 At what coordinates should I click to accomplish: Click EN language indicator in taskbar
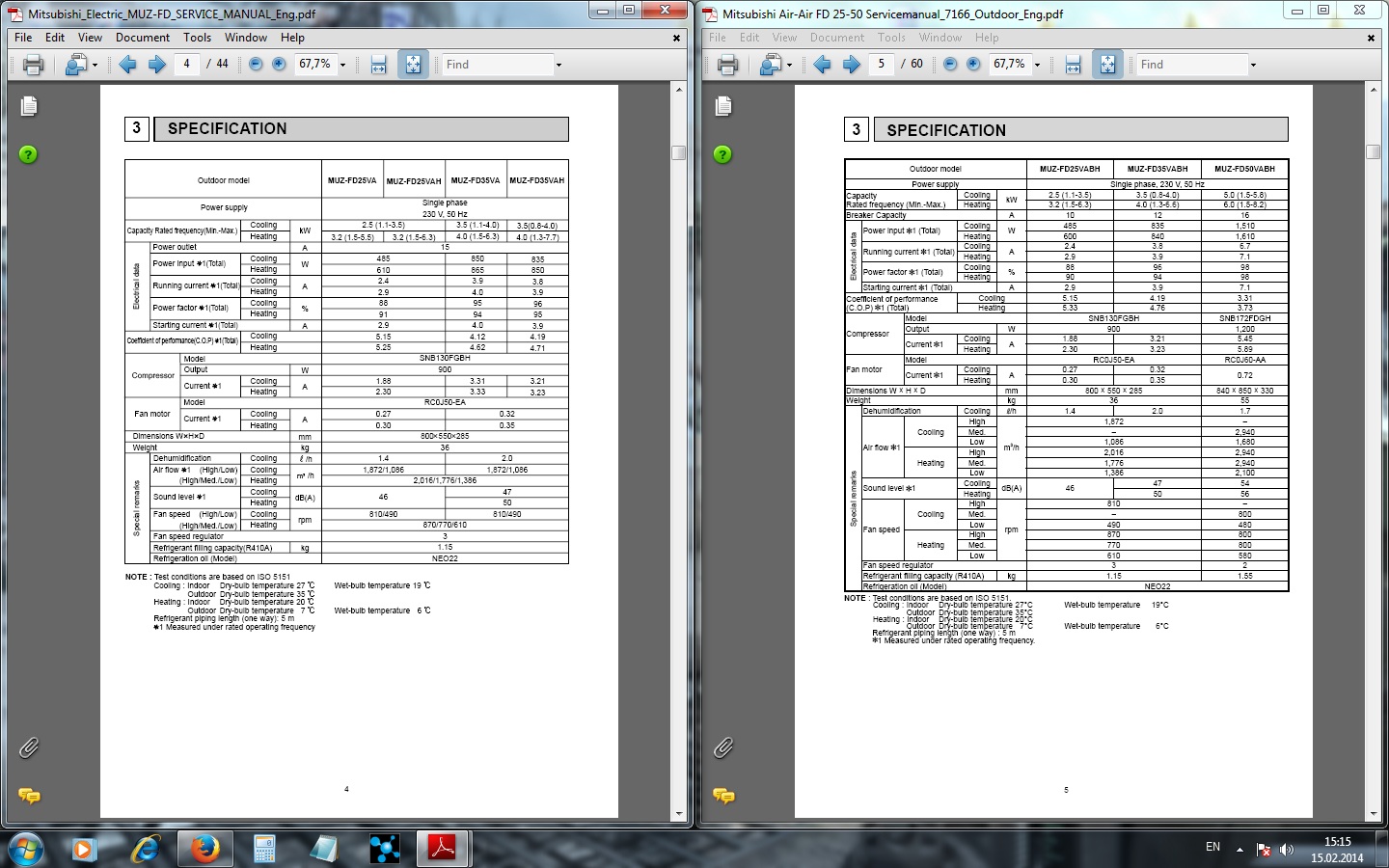pyautogui.click(x=1213, y=847)
